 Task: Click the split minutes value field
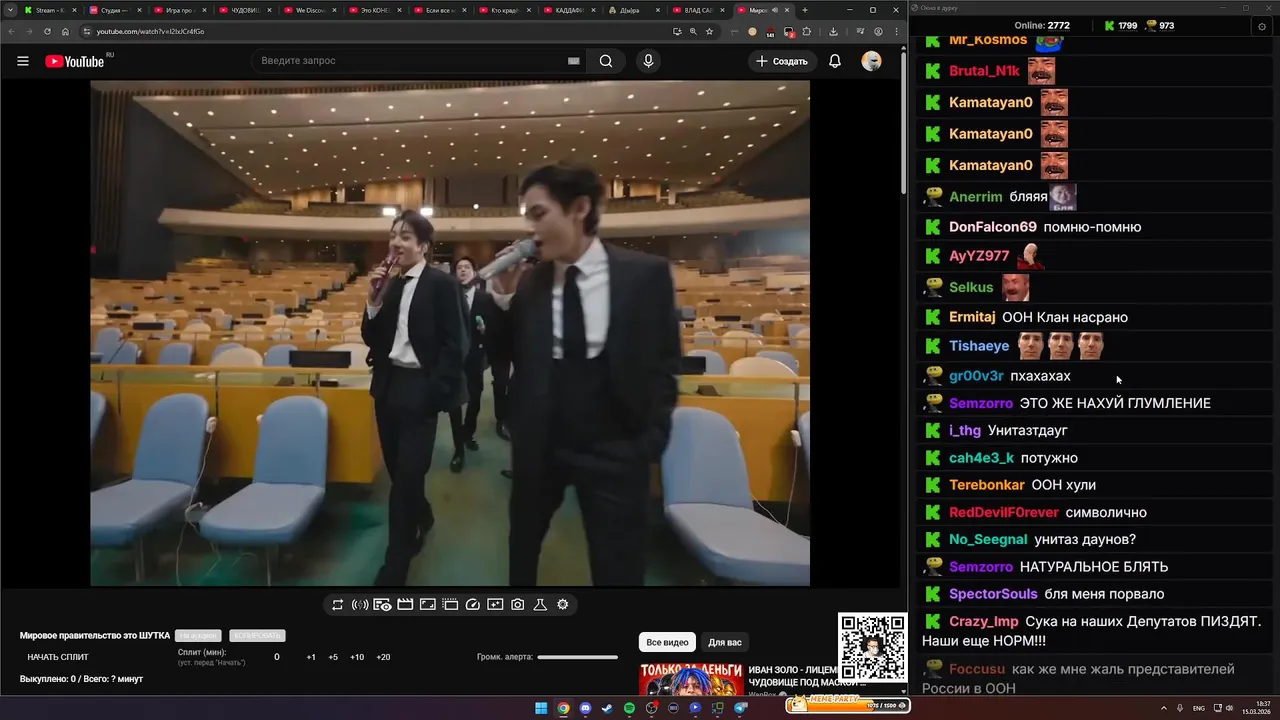pyautogui.click(x=277, y=657)
